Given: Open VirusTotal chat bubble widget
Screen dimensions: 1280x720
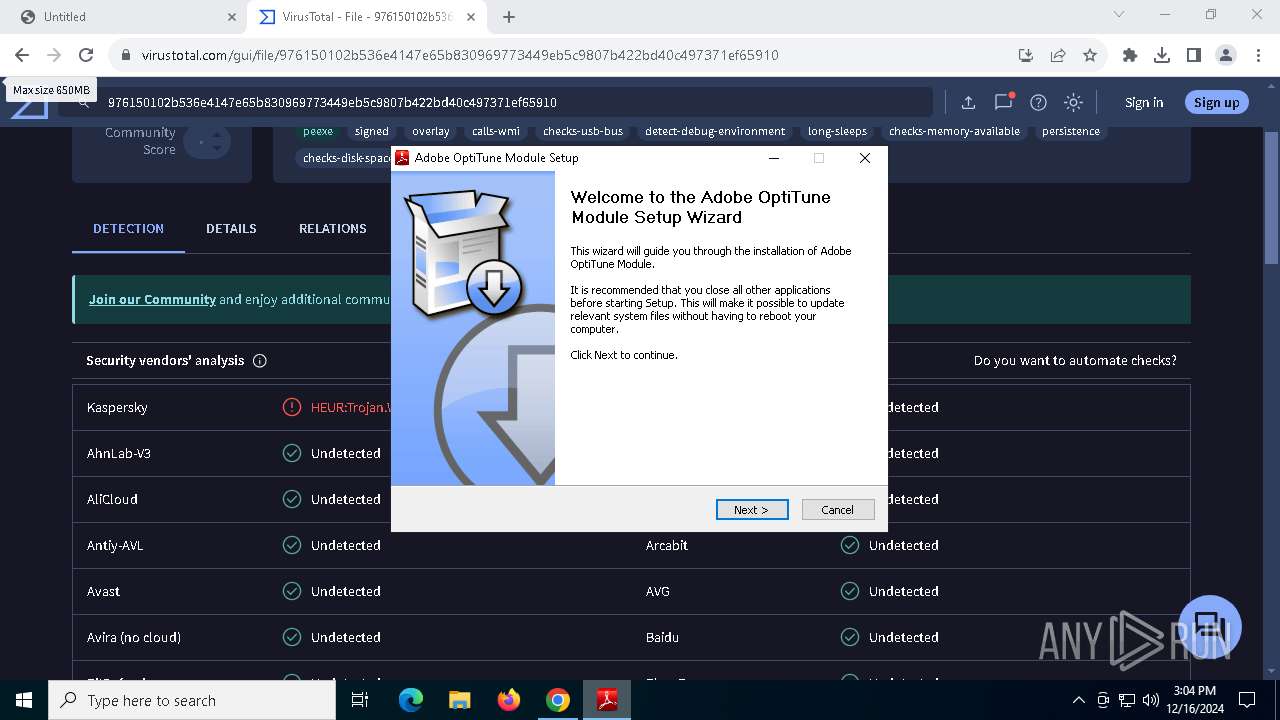Looking at the screenshot, I should click(1210, 626).
